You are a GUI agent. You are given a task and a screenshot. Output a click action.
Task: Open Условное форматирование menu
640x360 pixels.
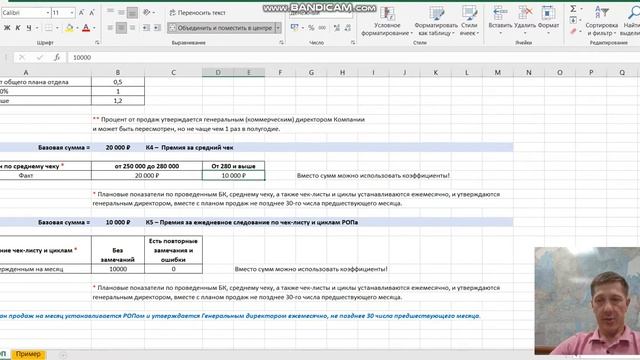[x=387, y=21]
